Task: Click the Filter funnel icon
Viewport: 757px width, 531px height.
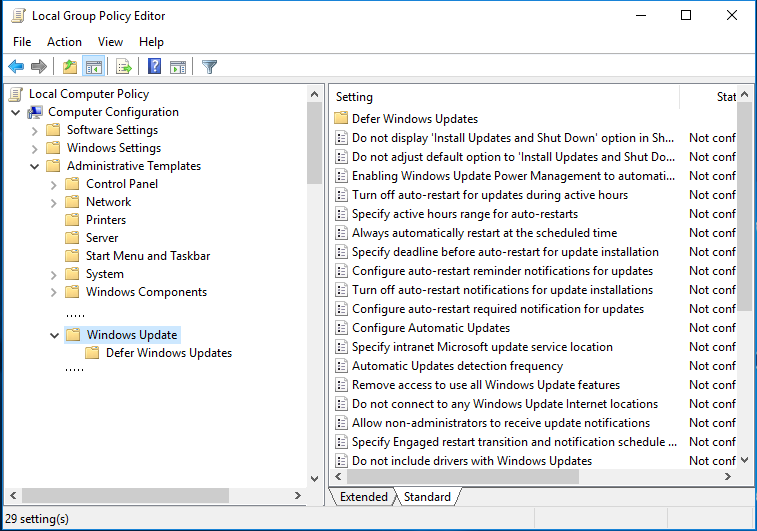Action: click(209, 67)
